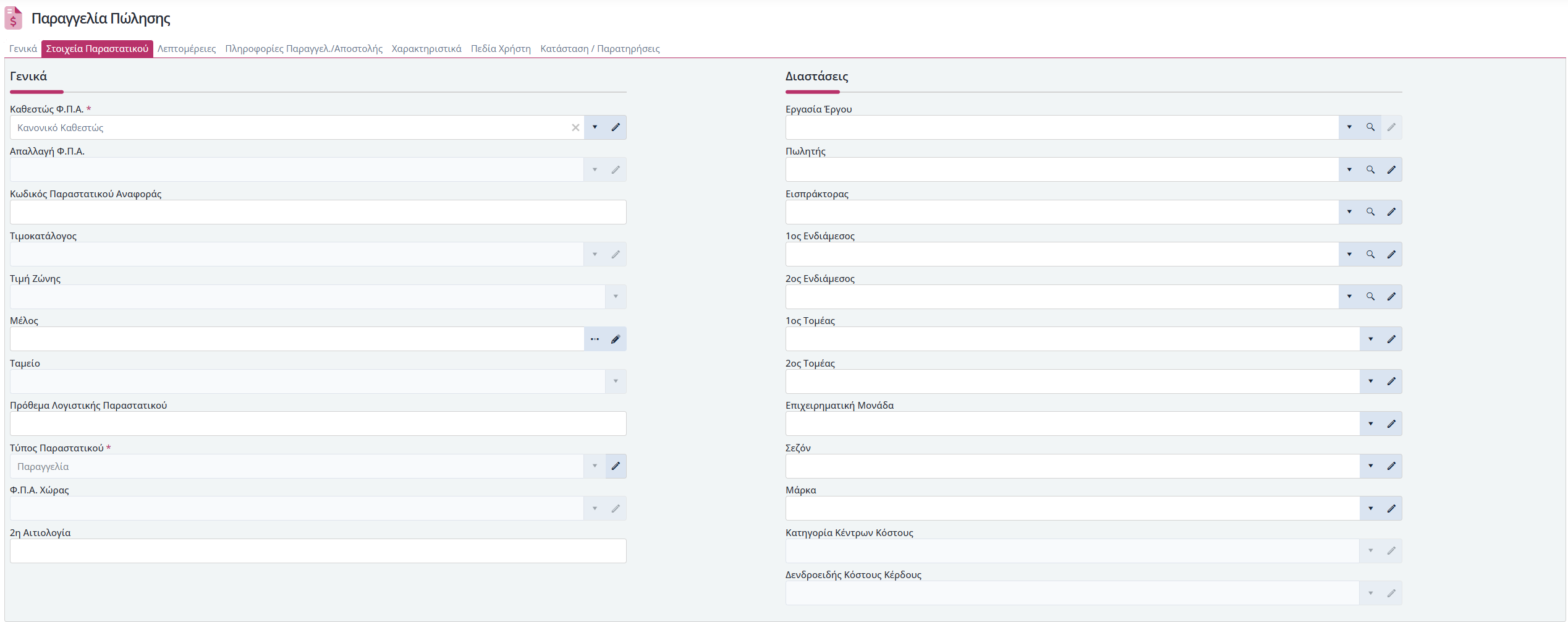Open the Ταμείο dropdown arrow
Viewport: 1568px width, 622px height.
point(616,381)
